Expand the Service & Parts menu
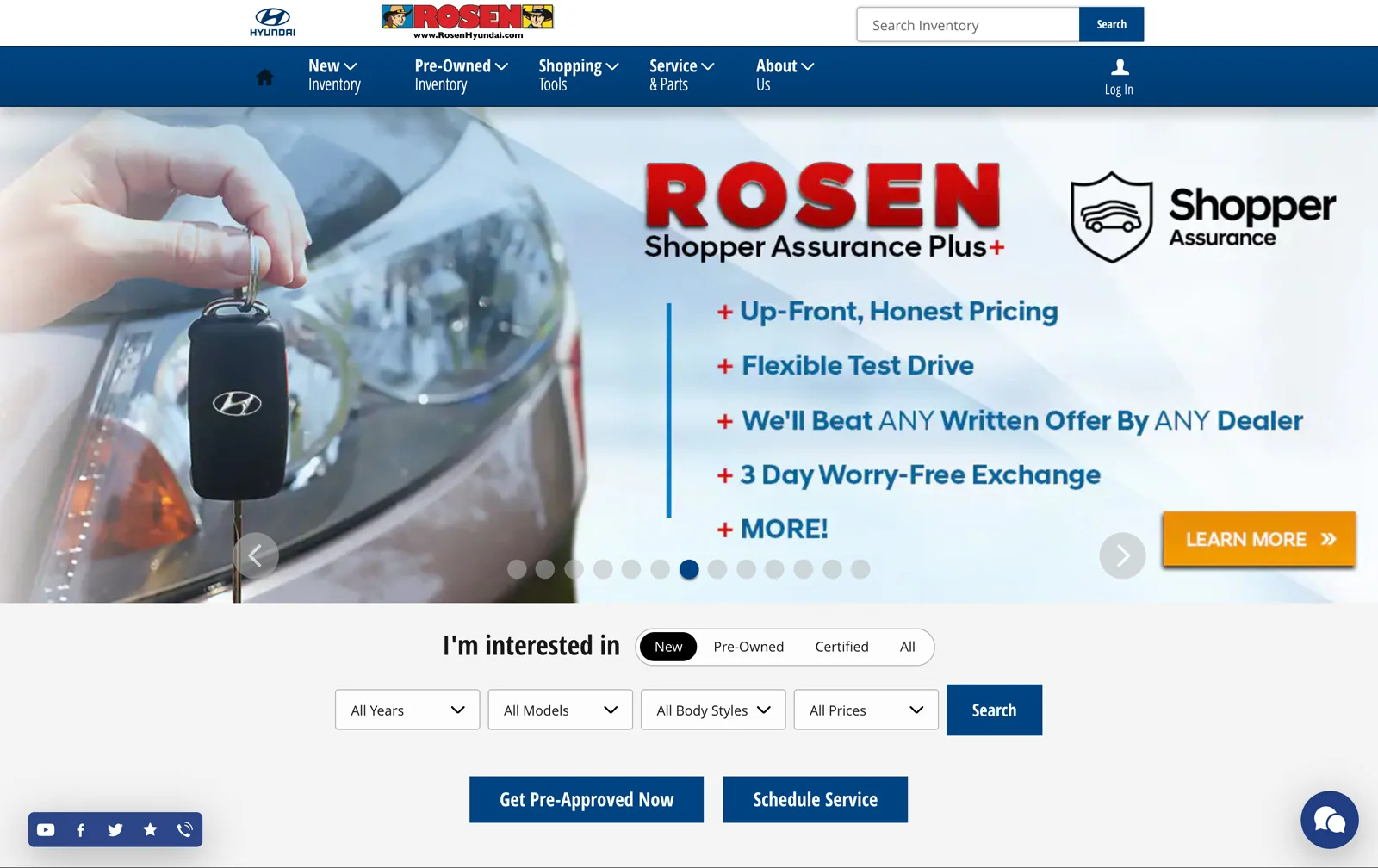 [x=681, y=76]
